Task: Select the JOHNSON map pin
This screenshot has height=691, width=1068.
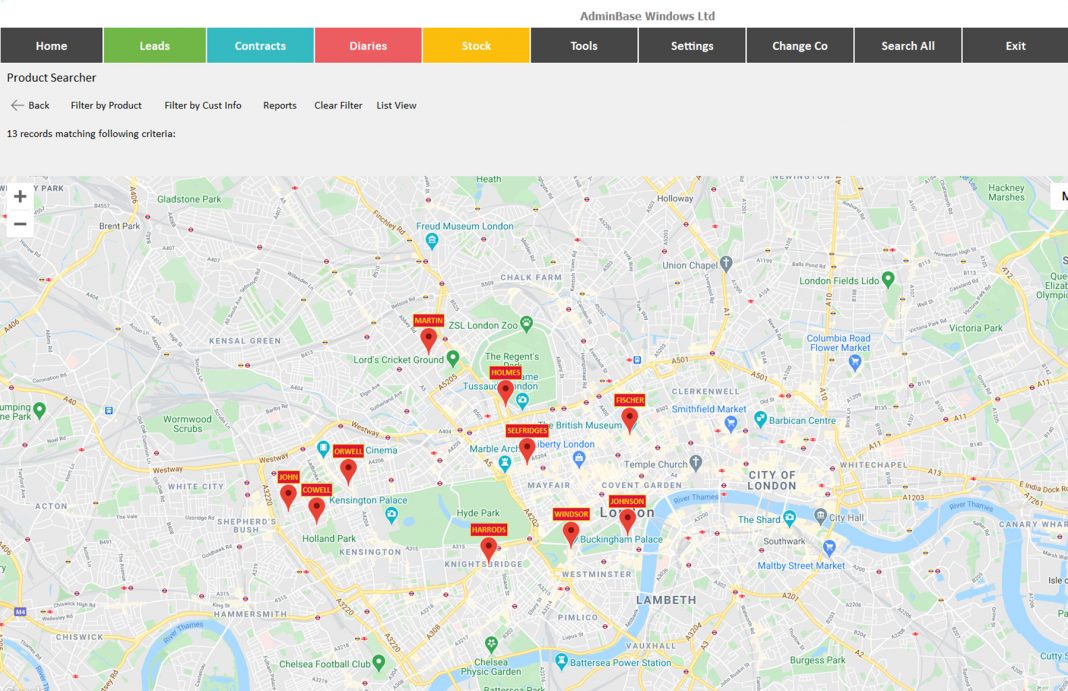Action: [x=627, y=520]
